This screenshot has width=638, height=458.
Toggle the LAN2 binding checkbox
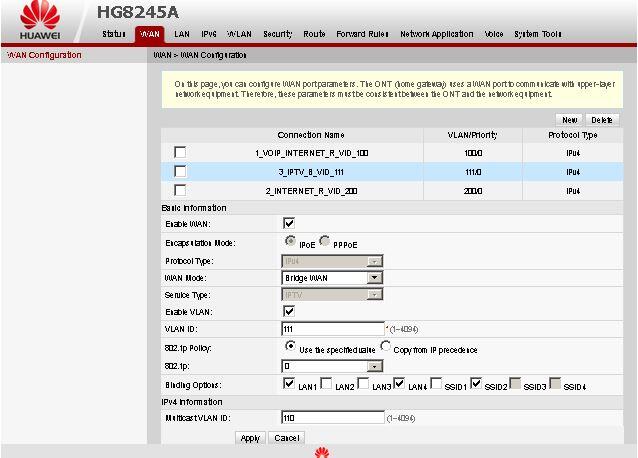326,383
